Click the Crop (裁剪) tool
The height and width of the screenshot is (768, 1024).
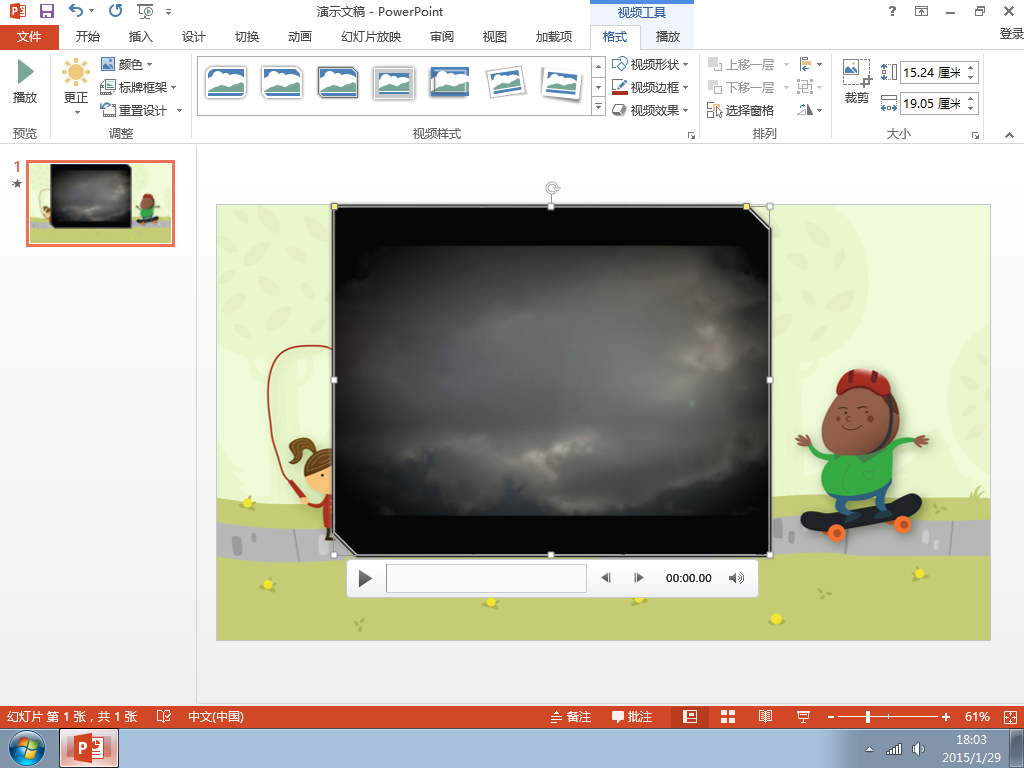857,82
